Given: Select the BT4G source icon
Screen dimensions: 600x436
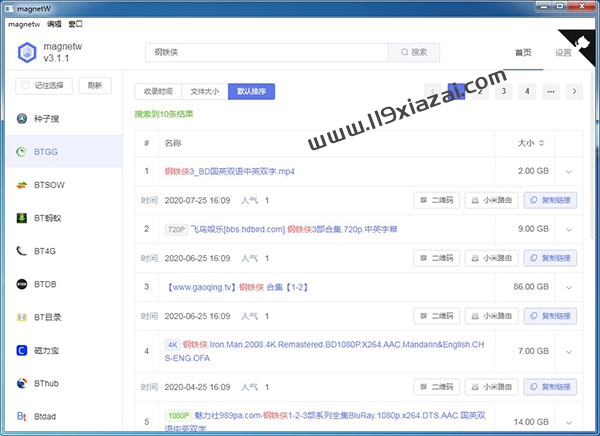Looking at the screenshot, I should 22,251.
